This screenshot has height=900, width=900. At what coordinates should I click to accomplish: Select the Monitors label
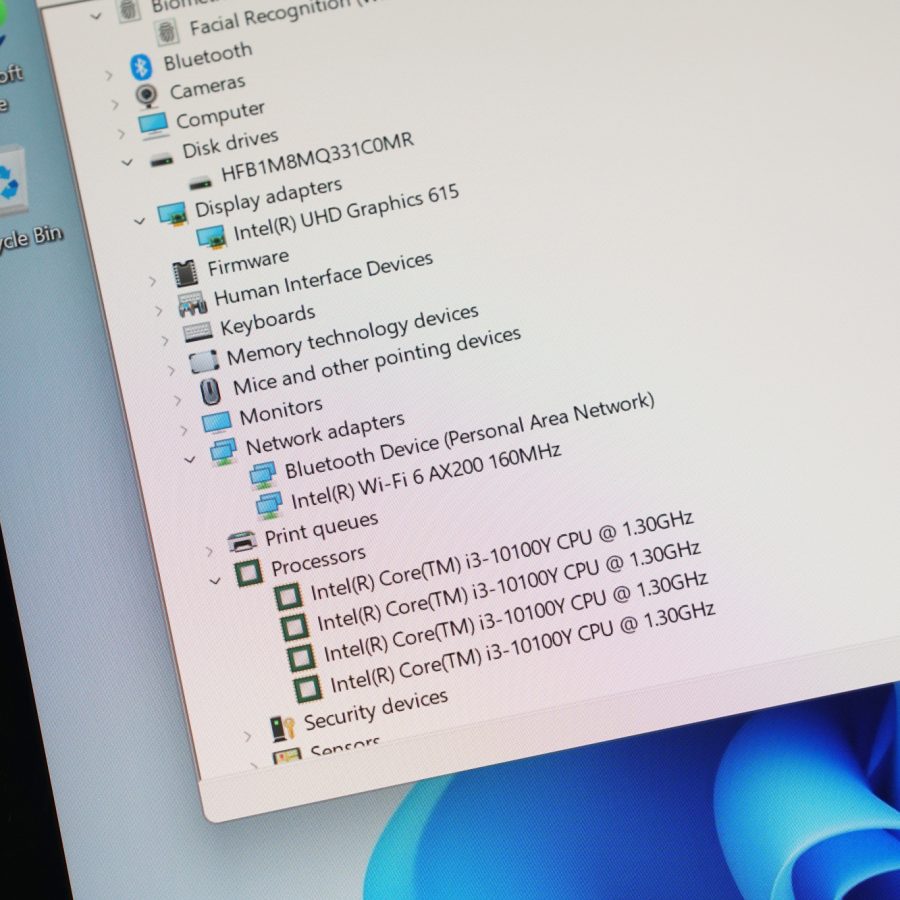(x=281, y=412)
